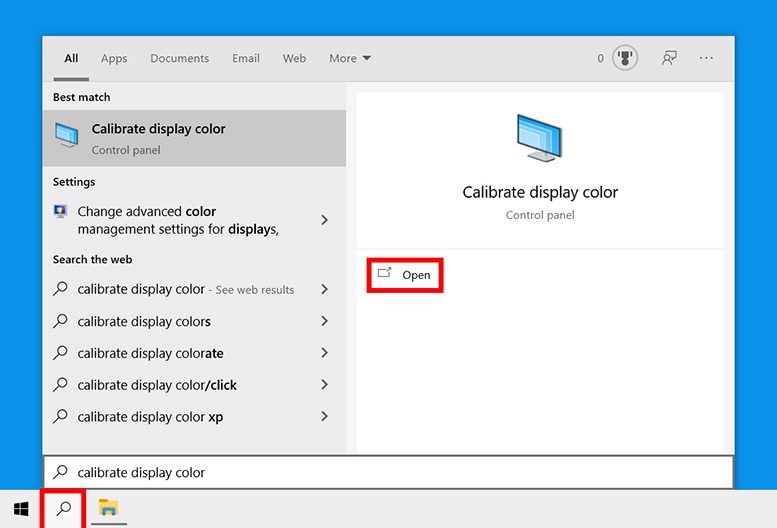Expand arrow for calibrate display colorate
This screenshot has width=777, height=528.
point(324,353)
